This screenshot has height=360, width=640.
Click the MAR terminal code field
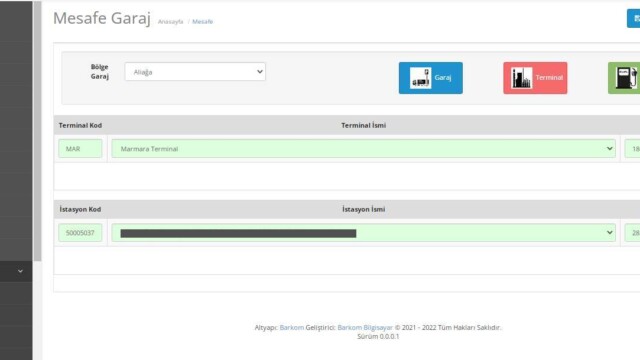click(x=80, y=149)
